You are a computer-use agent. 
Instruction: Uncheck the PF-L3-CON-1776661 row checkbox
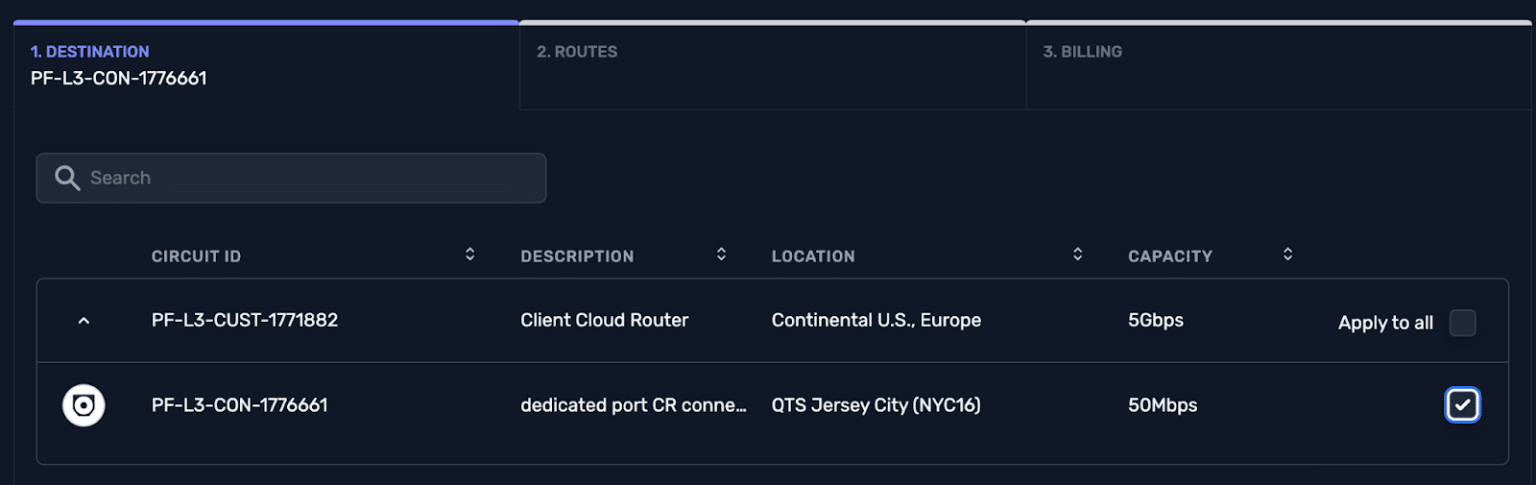1462,405
